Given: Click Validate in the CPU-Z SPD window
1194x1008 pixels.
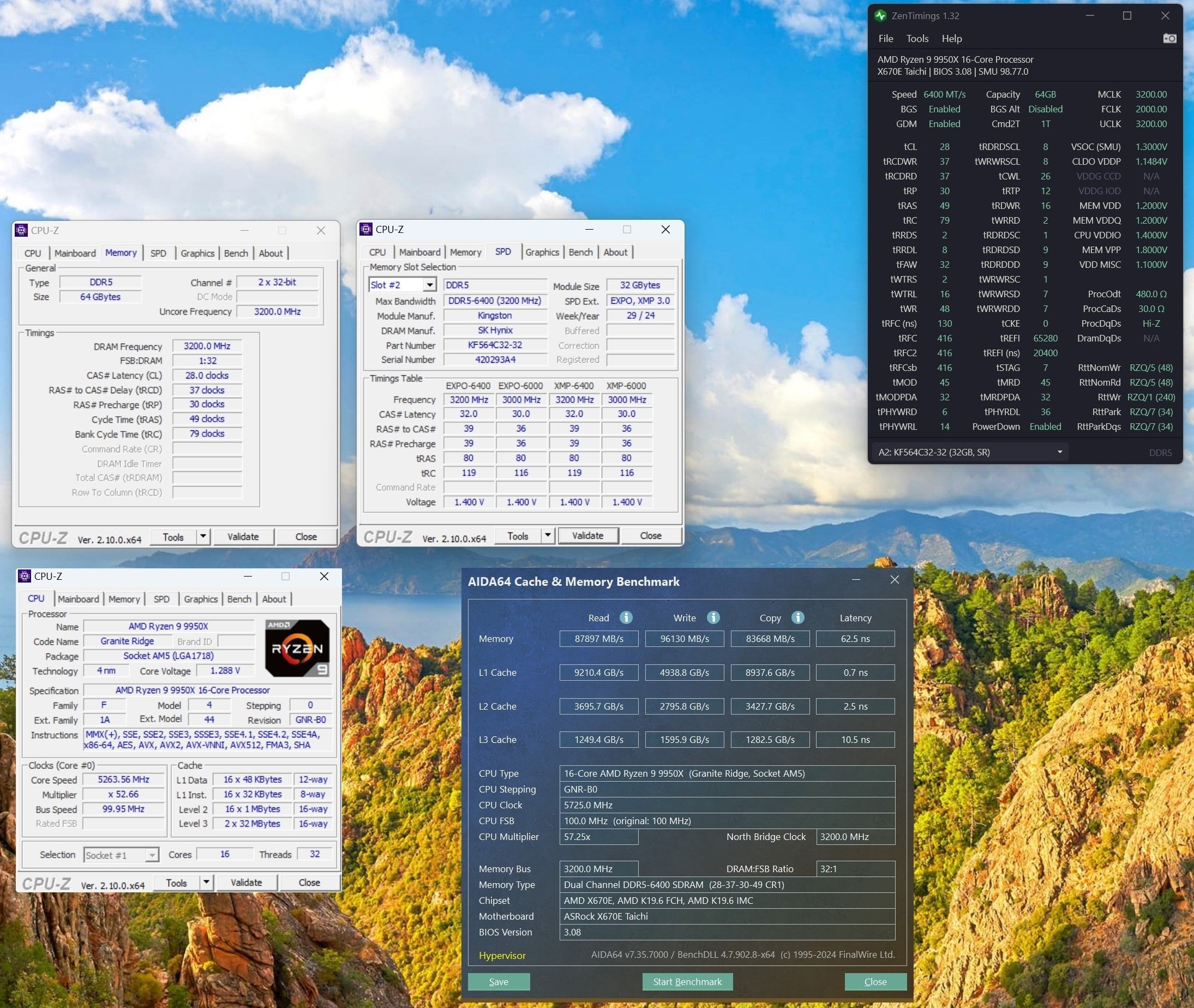Looking at the screenshot, I should [x=588, y=536].
